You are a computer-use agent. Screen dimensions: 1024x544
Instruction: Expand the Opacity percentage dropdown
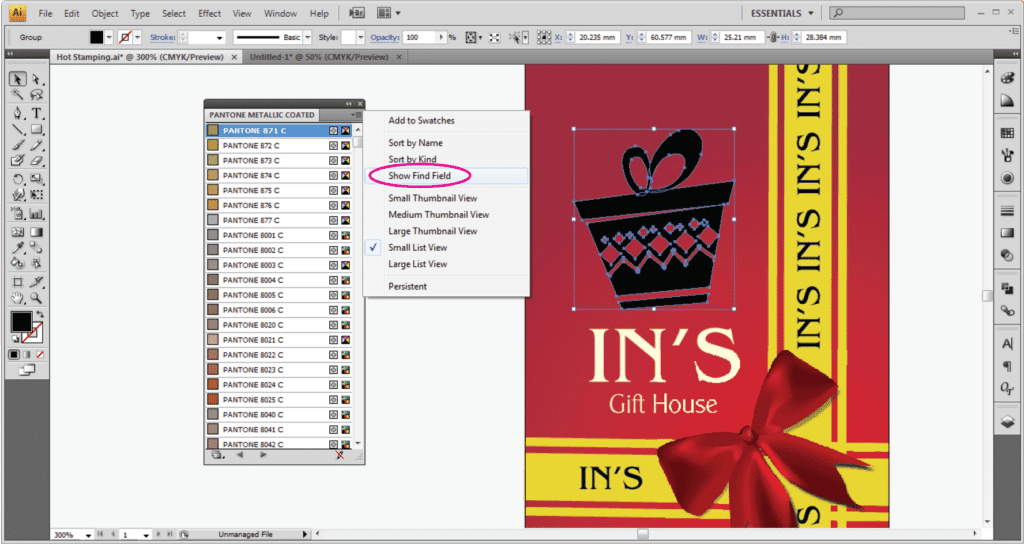pos(441,37)
